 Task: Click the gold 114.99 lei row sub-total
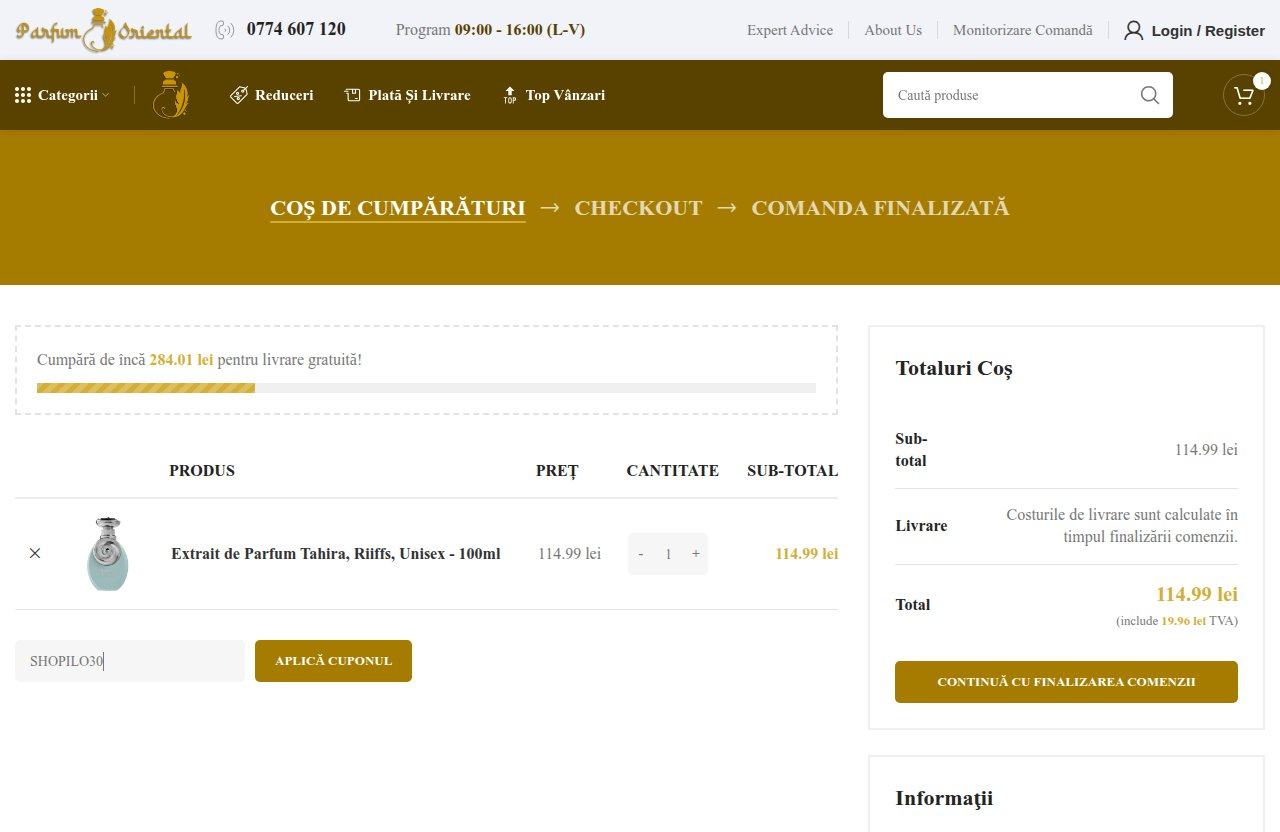[x=806, y=554]
